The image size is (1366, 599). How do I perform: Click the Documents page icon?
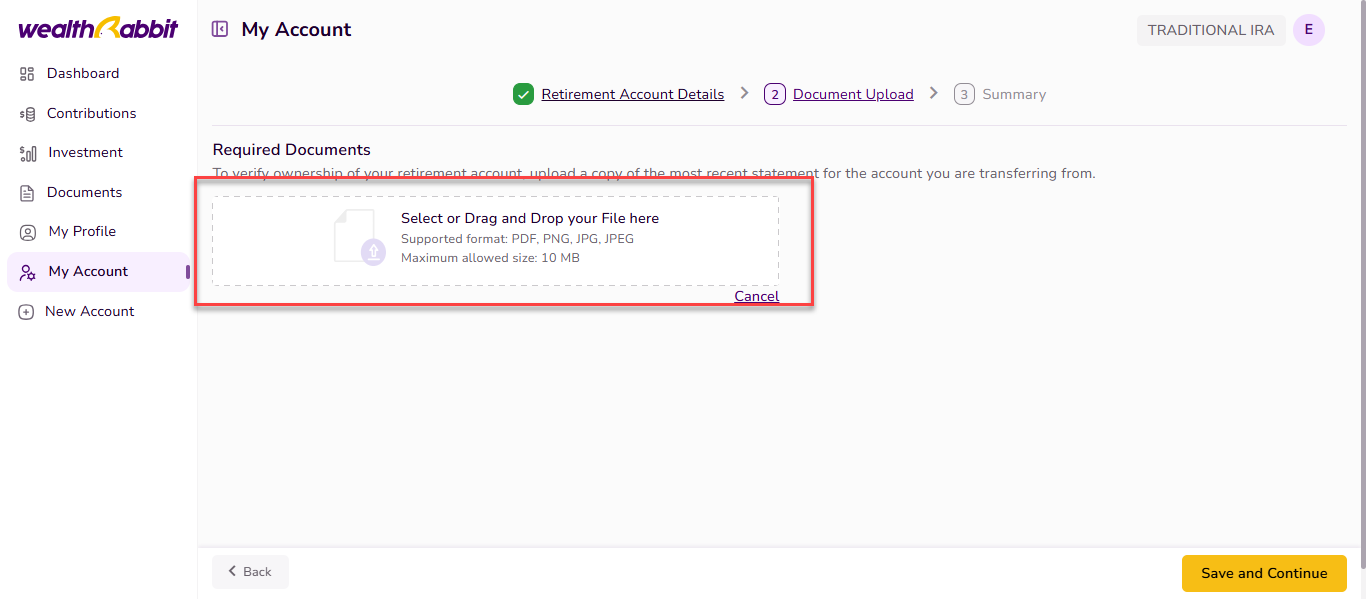pos(27,193)
